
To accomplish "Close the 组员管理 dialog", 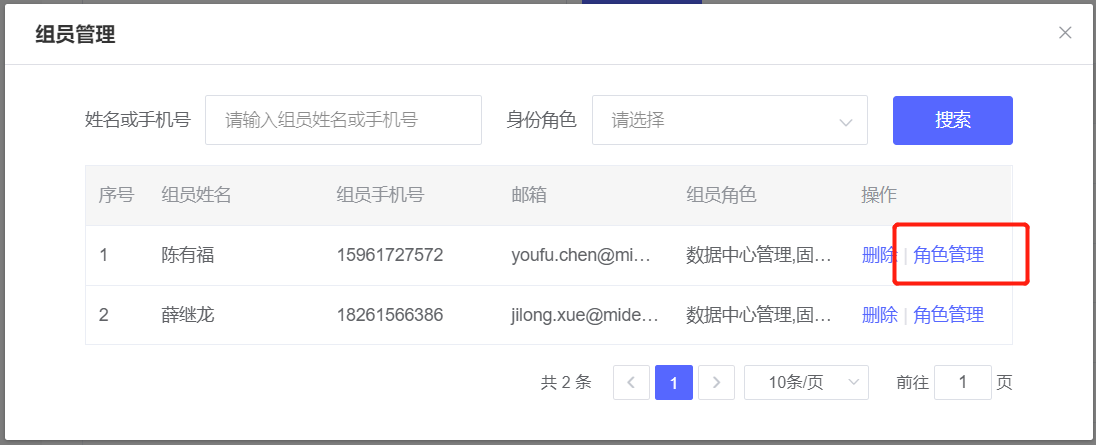I will (1065, 33).
